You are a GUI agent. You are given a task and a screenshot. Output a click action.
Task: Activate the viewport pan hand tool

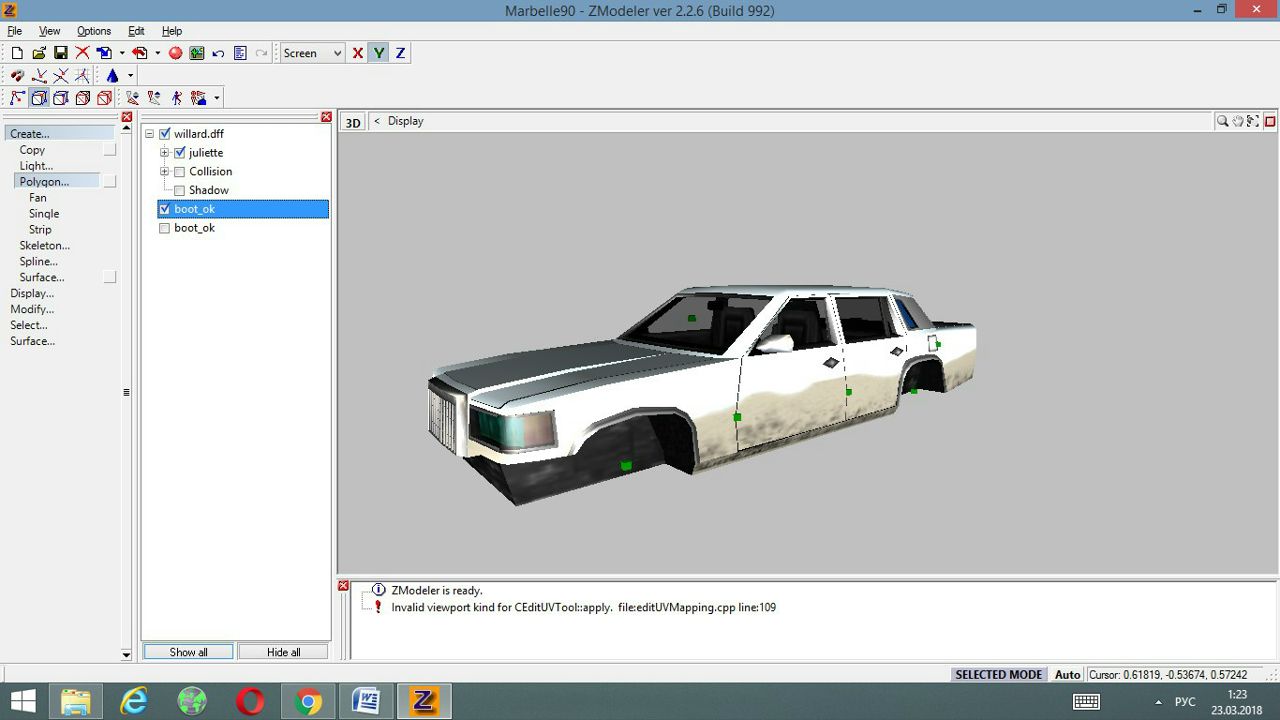click(x=1238, y=121)
